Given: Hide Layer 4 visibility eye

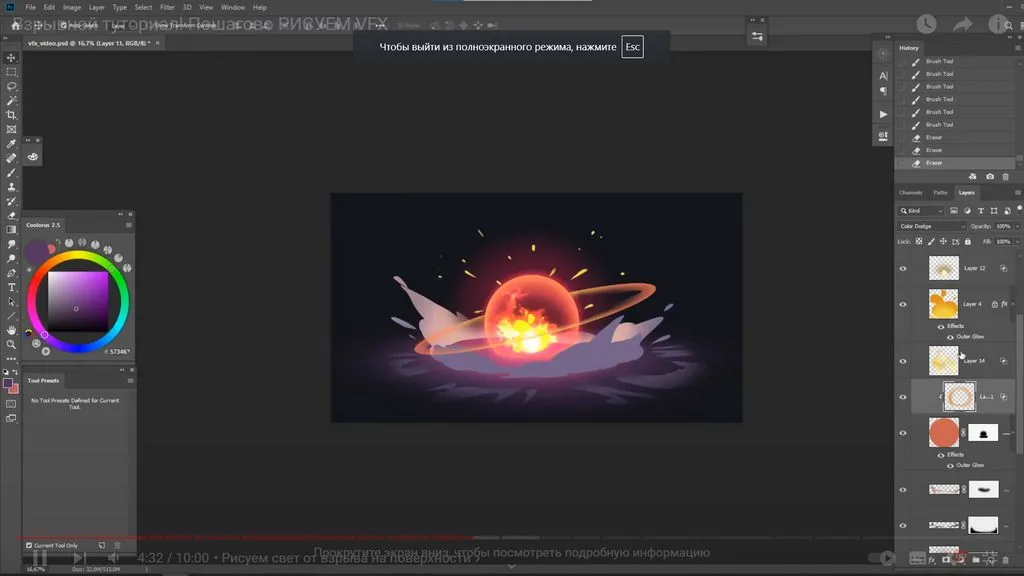Looking at the screenshot, I should click(x=903, y=304).
